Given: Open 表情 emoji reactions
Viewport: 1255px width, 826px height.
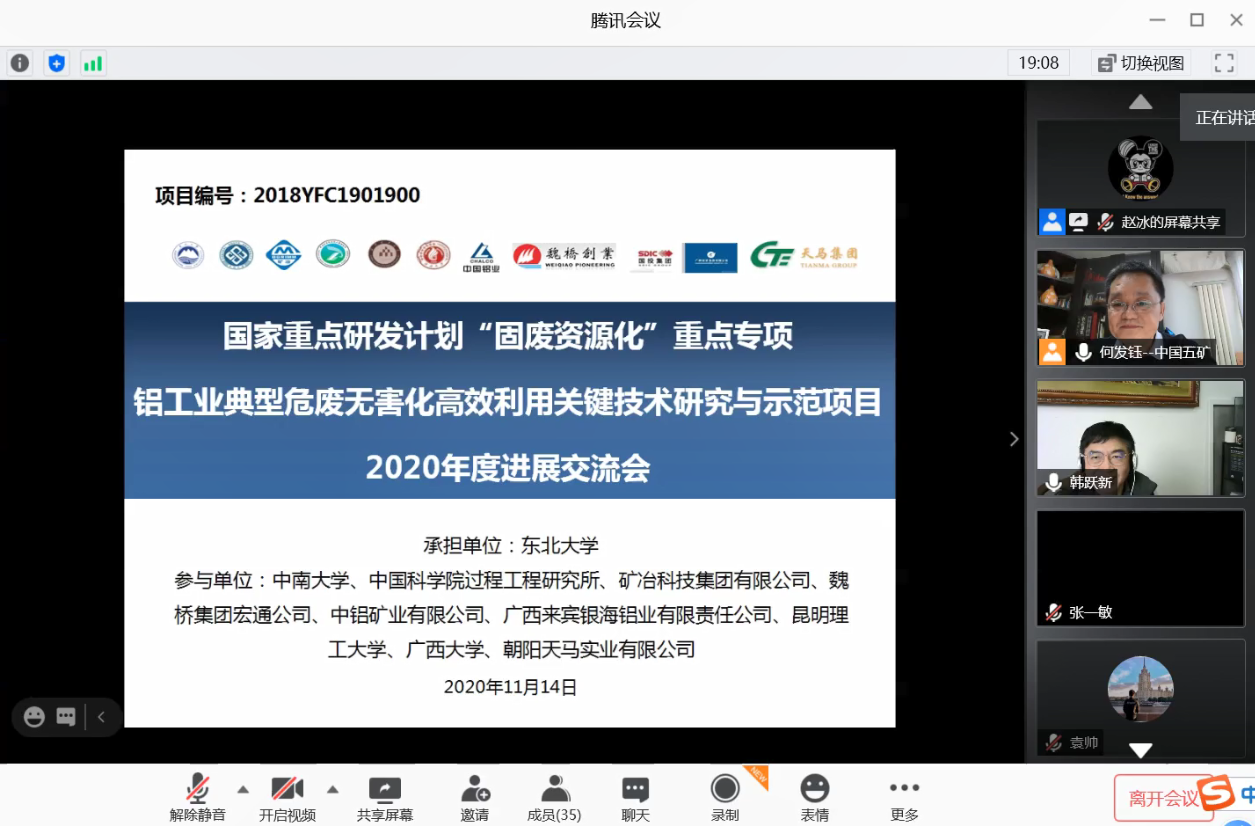Looking at the screenshot, I should point(815,798).
